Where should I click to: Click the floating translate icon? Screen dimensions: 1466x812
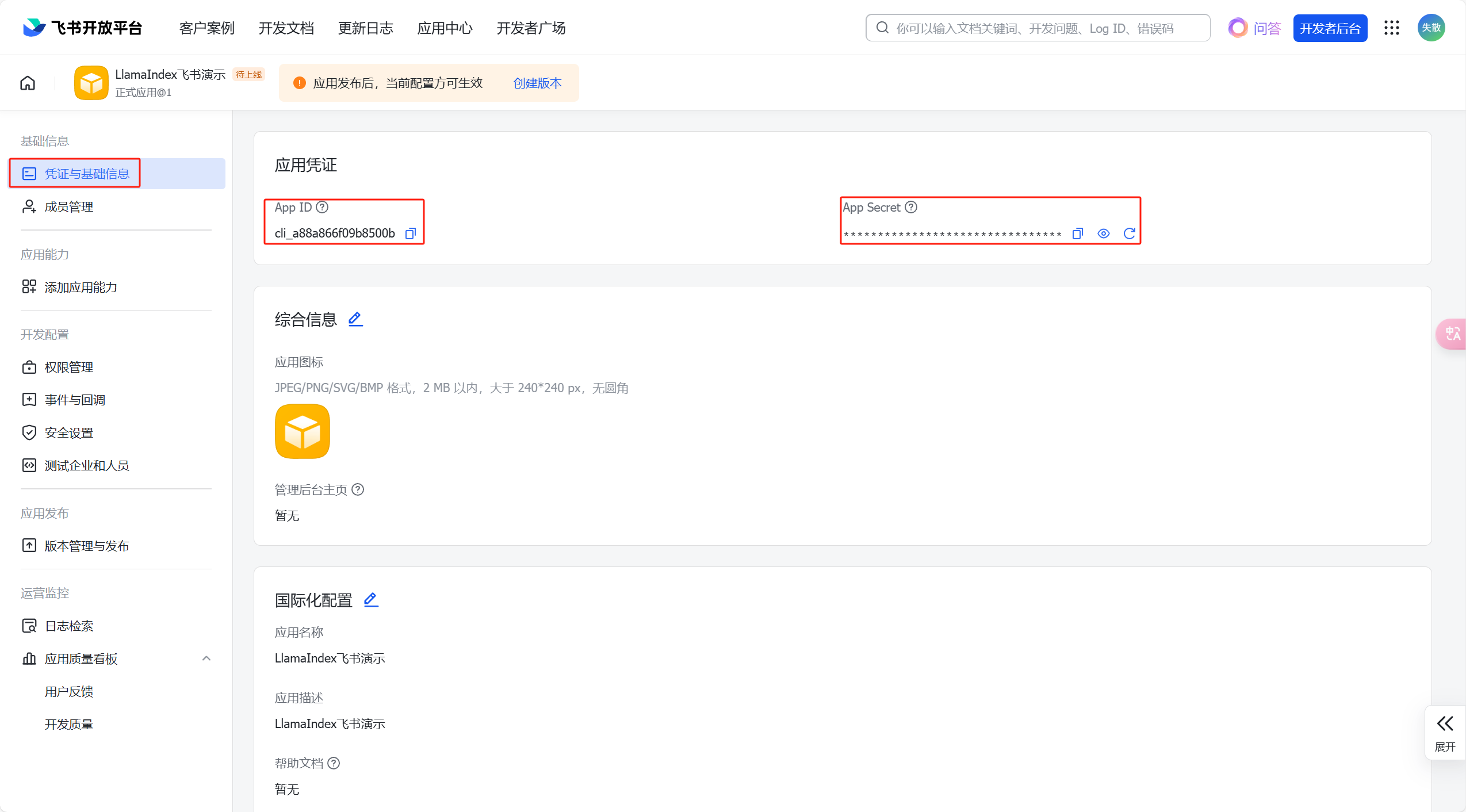(1452, 334)
